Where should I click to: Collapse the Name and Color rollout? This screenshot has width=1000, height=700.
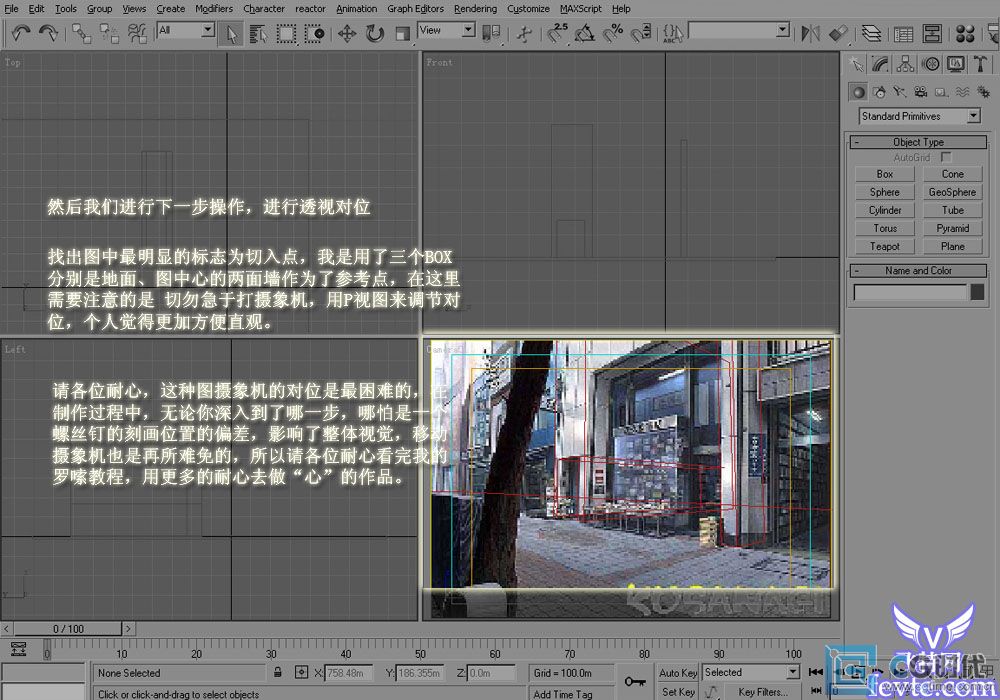918,270
